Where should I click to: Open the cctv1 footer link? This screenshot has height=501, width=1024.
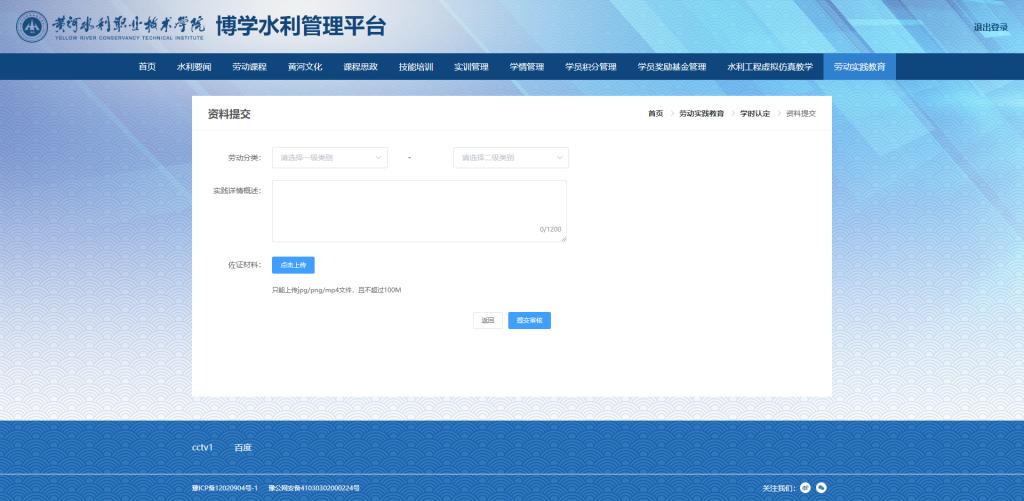[202, 447]
